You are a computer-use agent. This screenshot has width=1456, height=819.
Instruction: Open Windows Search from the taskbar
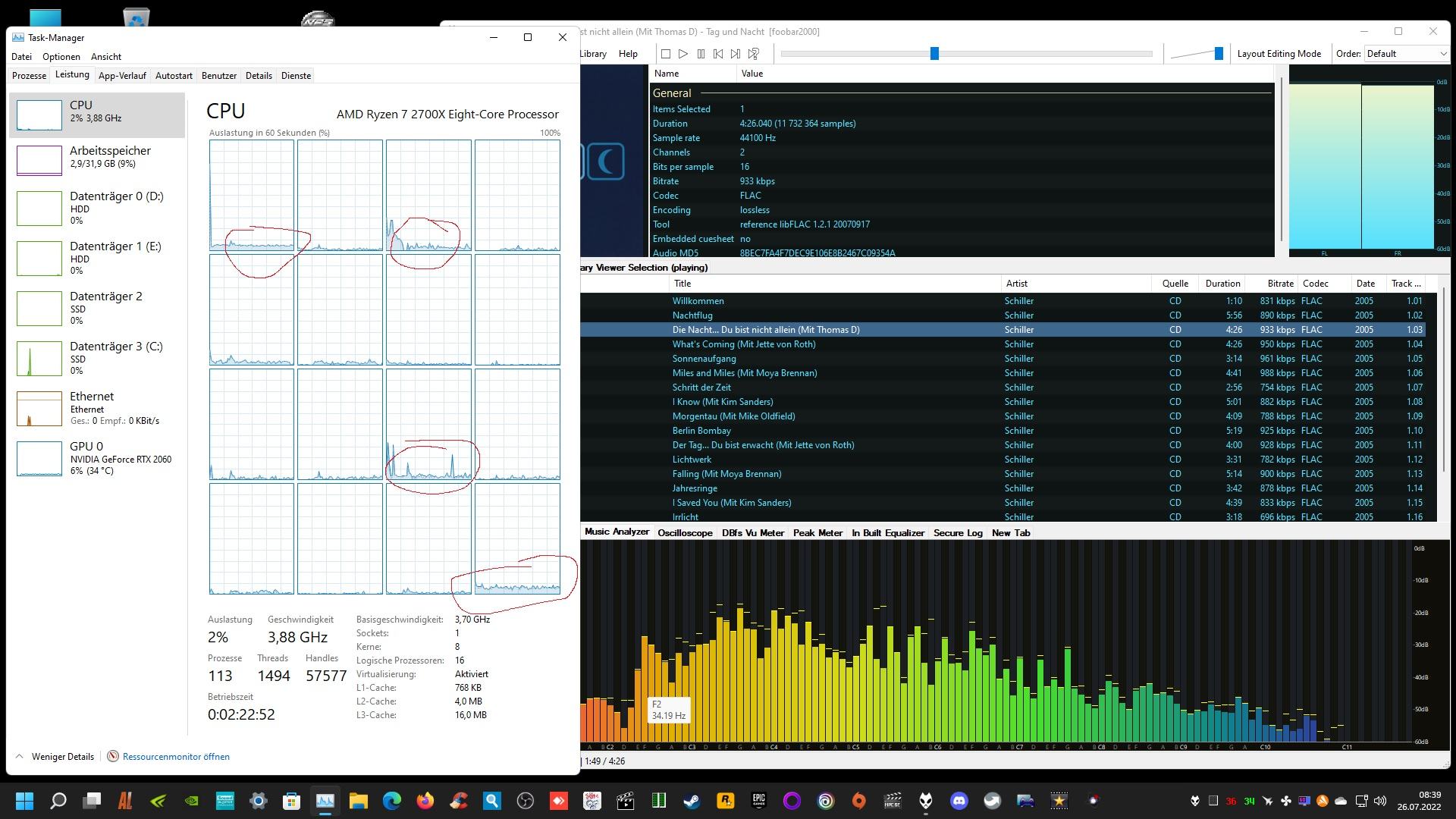(x=58, y=801)
